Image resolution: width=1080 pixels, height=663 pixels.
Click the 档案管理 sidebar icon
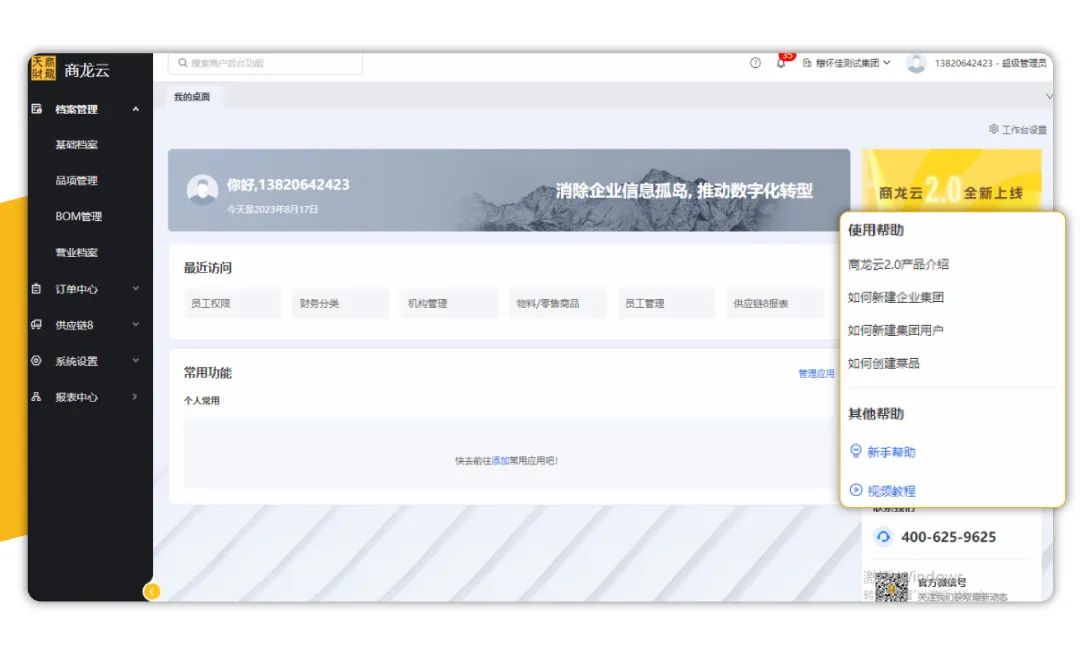click(x=37, y=109)
